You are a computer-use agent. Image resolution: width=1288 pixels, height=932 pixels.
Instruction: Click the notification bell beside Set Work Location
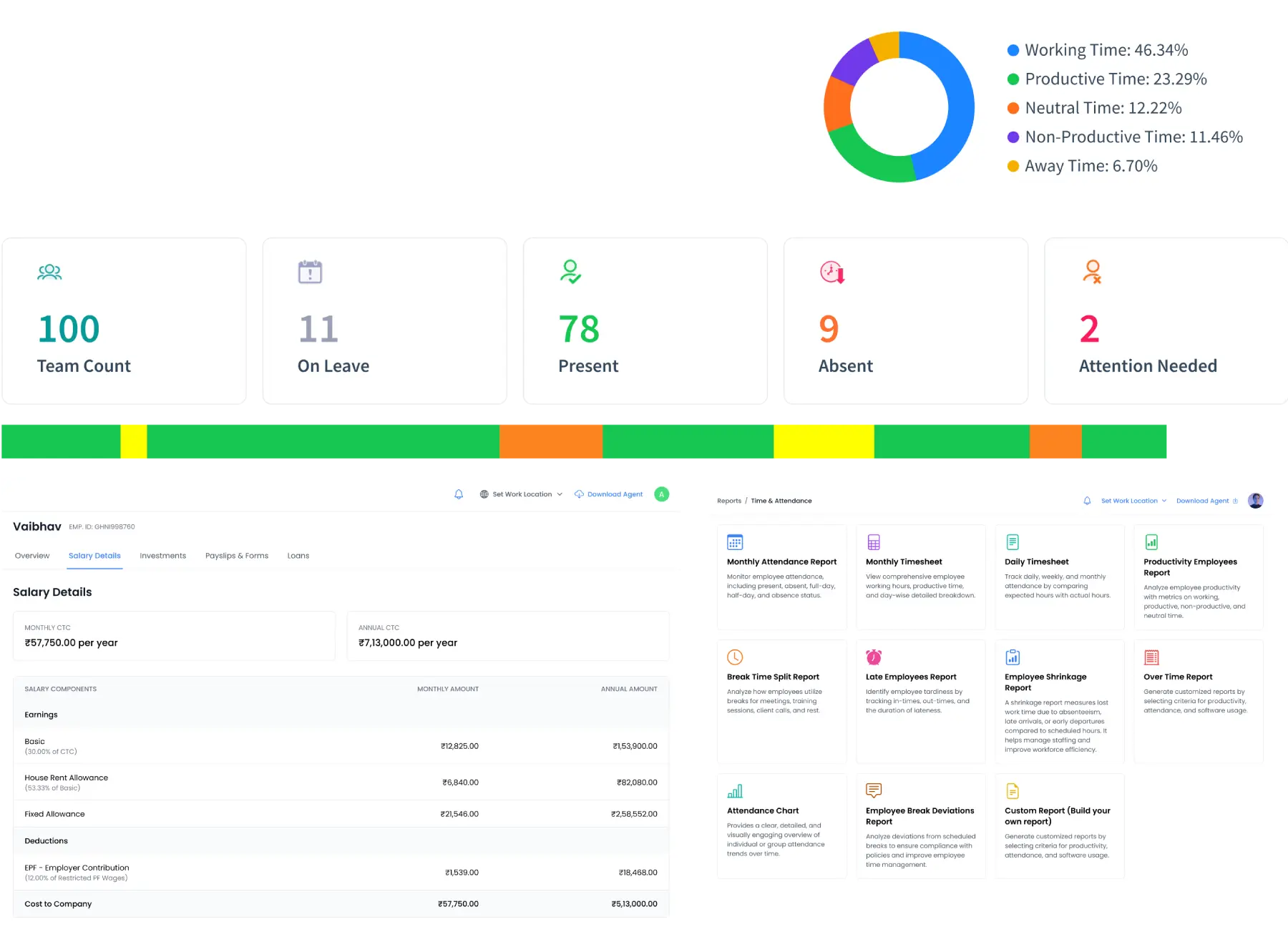click(458, 494)
